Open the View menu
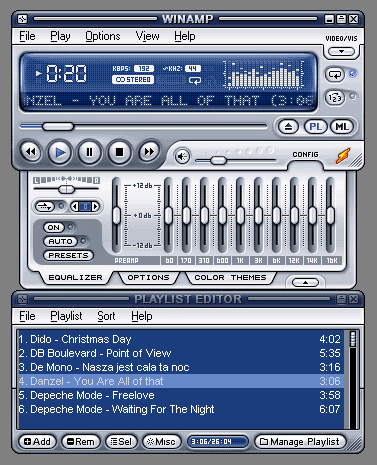377x465 pixels. point(147,36)
